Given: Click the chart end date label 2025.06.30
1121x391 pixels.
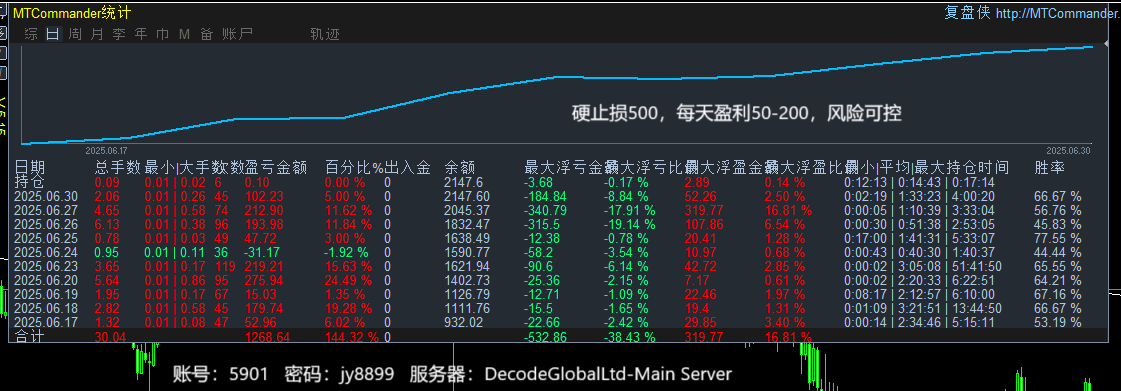Looking at the screenshot, I should 1070,151.
